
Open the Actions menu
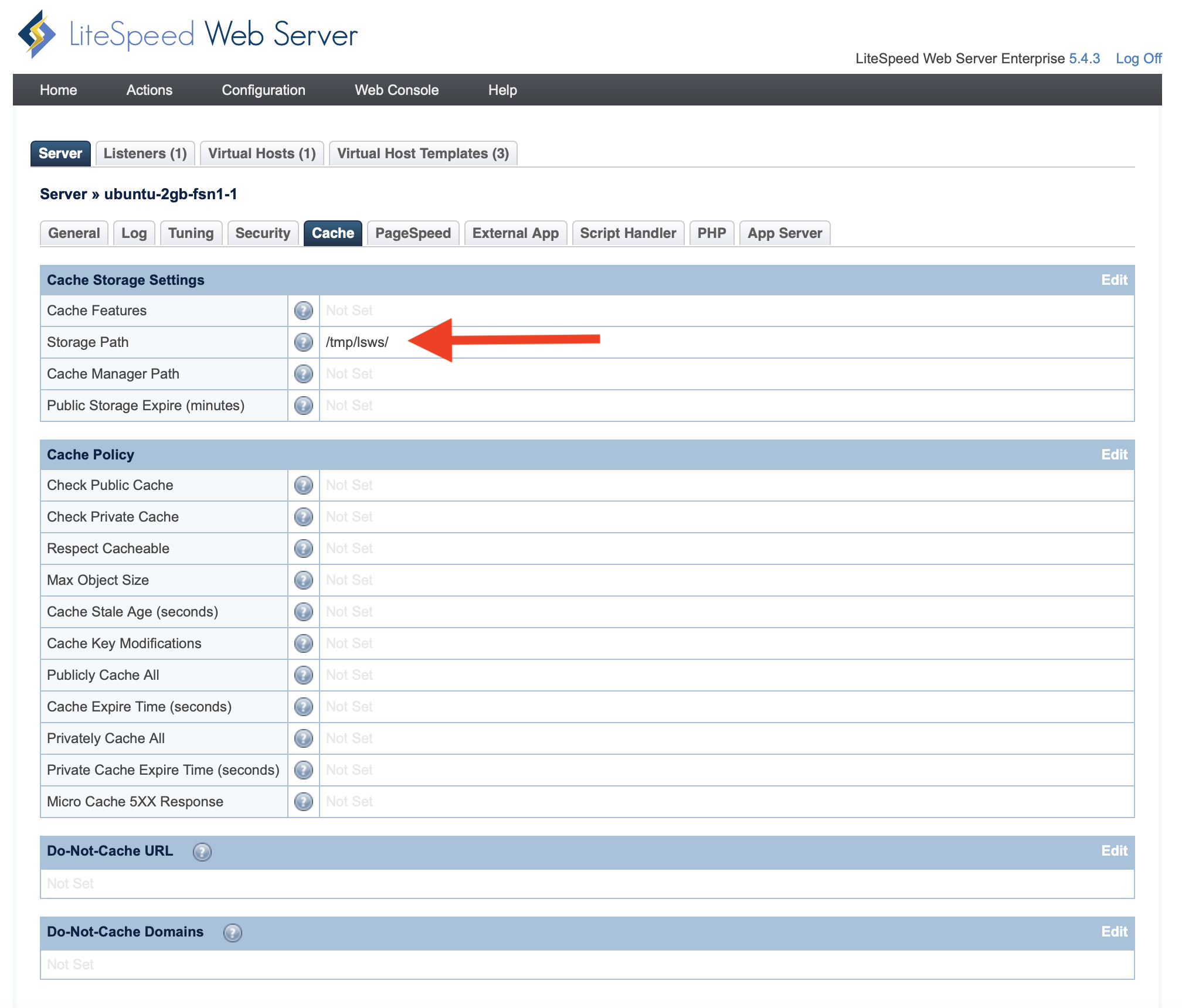[149, 90]
